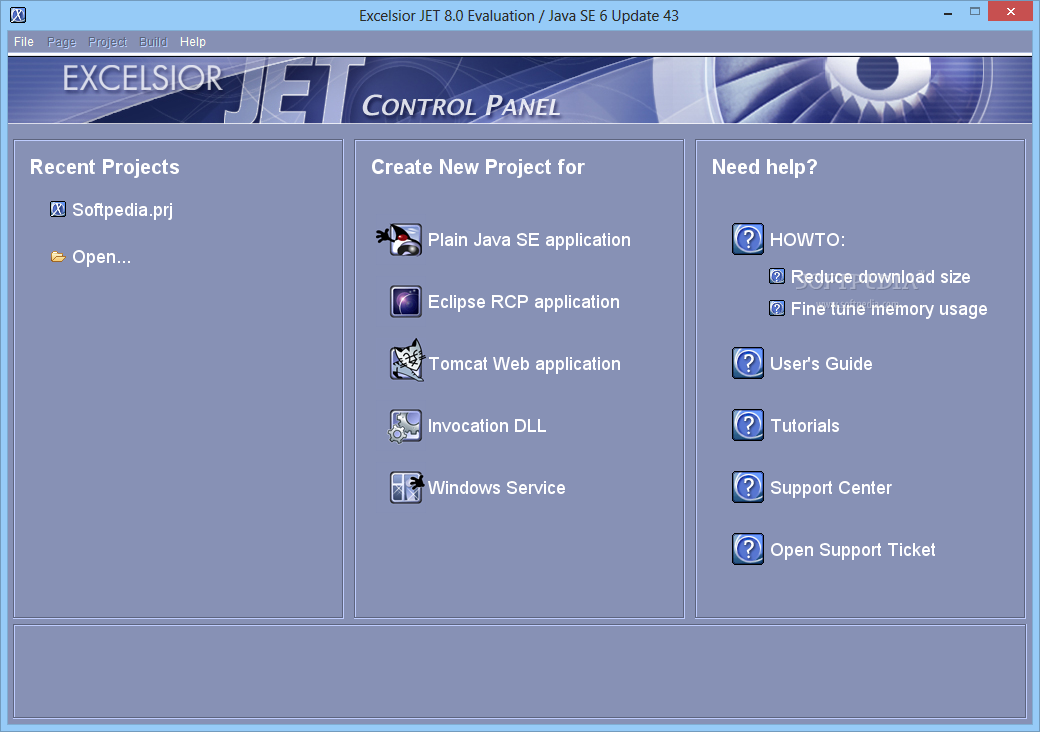This screenshot has height=732, width=1040.
Task: Close the Excelsior JET window
Action: (x=1010, y=11)
